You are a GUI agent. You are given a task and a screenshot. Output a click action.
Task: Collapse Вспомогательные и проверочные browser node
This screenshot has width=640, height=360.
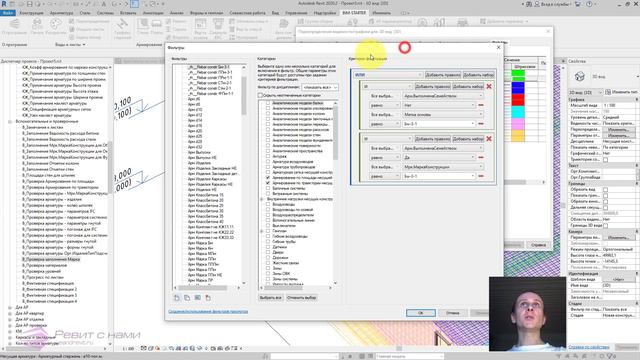click(x=10, y=121)
